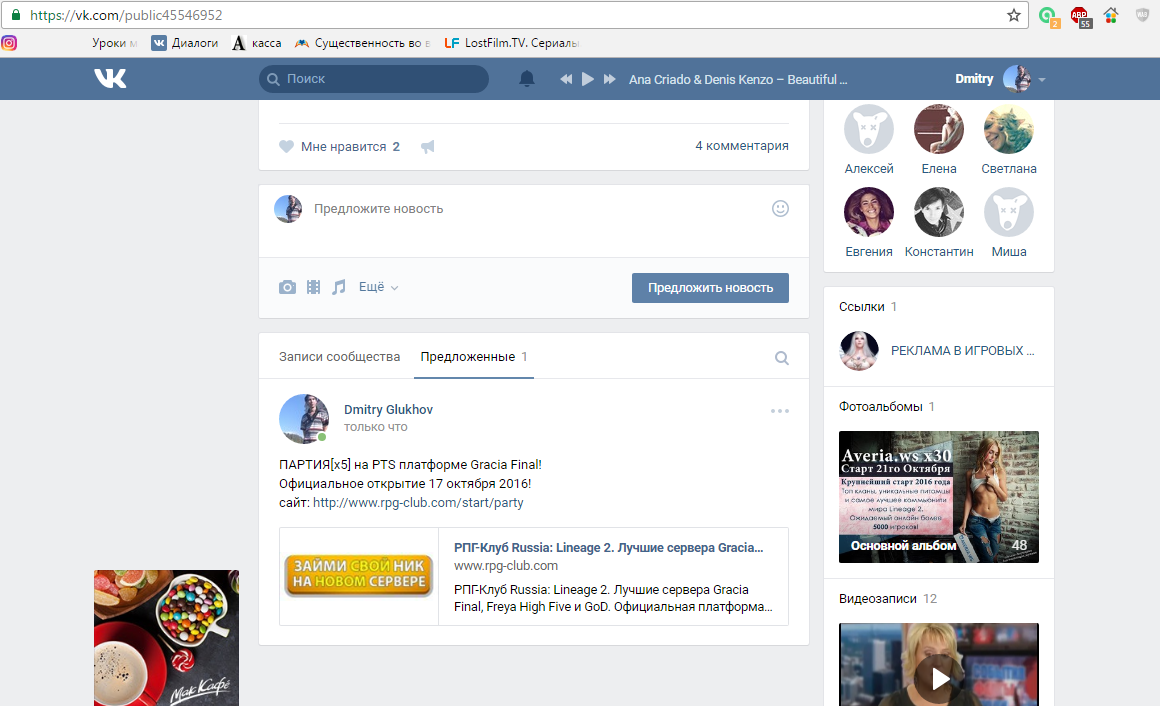Viewport: 1160px width, 706px height.
Task: Share the post with the megaphone icon
Action: point(428,147)
